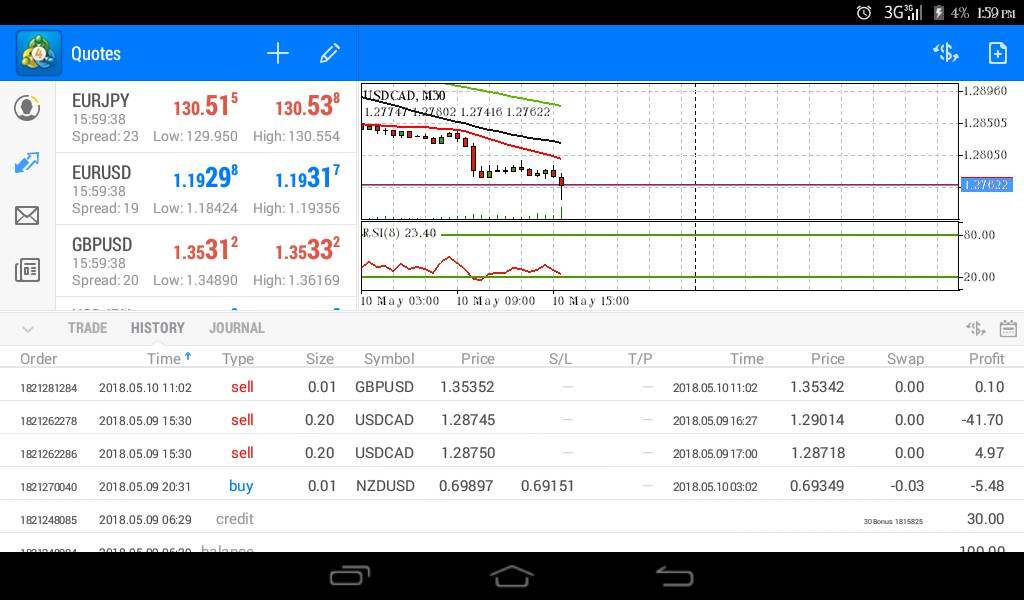
Task: Sort history by the Order column
Action: click(39, 358)
